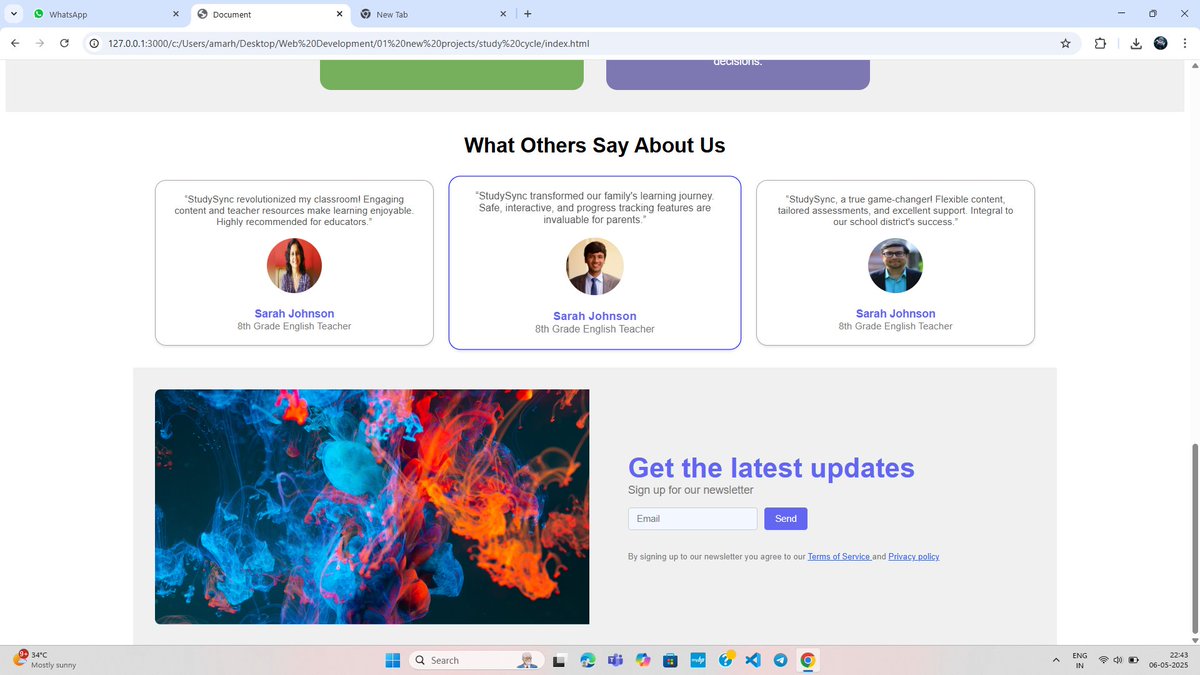Open Microsoft Teams from the taskbar
This screenshot has height=675, width=1200.
pos(616,660)
